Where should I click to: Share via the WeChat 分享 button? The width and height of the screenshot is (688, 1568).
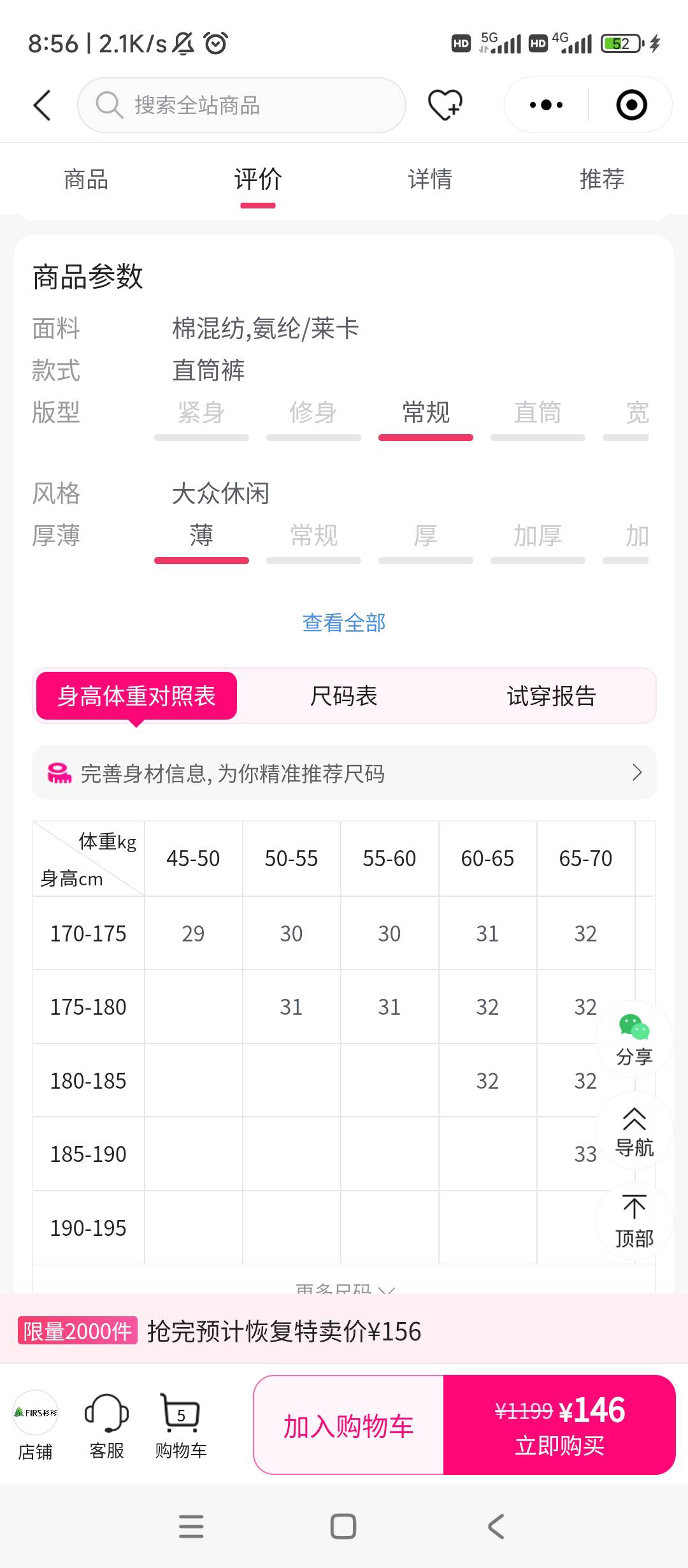[634, 1039]
